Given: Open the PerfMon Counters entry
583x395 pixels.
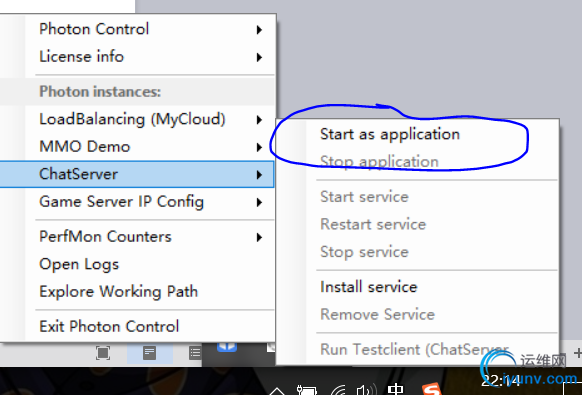Looking at the screenshot, I should tap(138, 237).
